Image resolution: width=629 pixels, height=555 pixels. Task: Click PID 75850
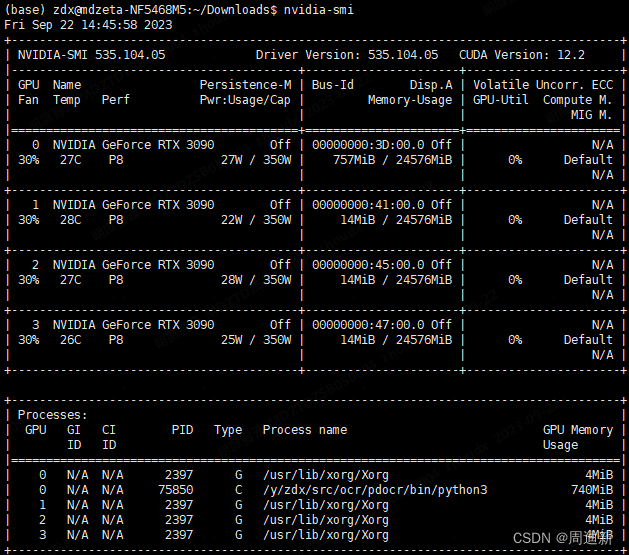[x=176, y=490]
